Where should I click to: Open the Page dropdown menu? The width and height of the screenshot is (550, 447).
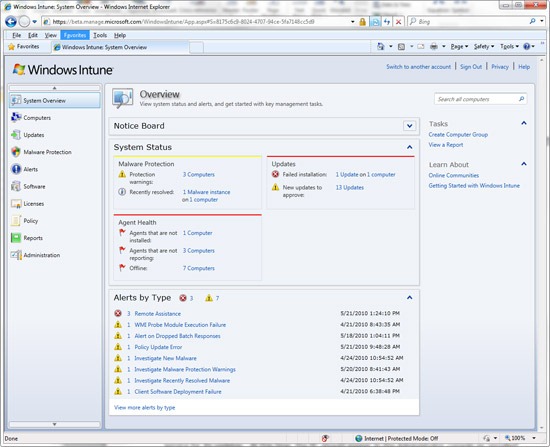459,46
